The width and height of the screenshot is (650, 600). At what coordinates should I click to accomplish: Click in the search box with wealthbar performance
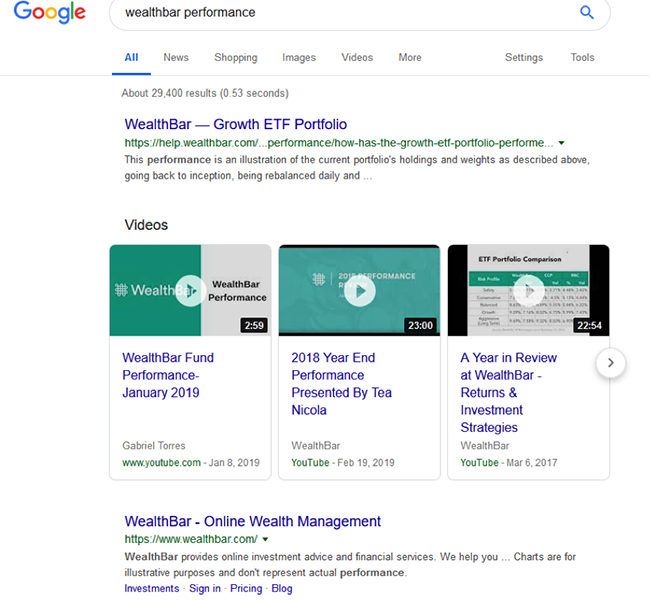pos(359,13)
